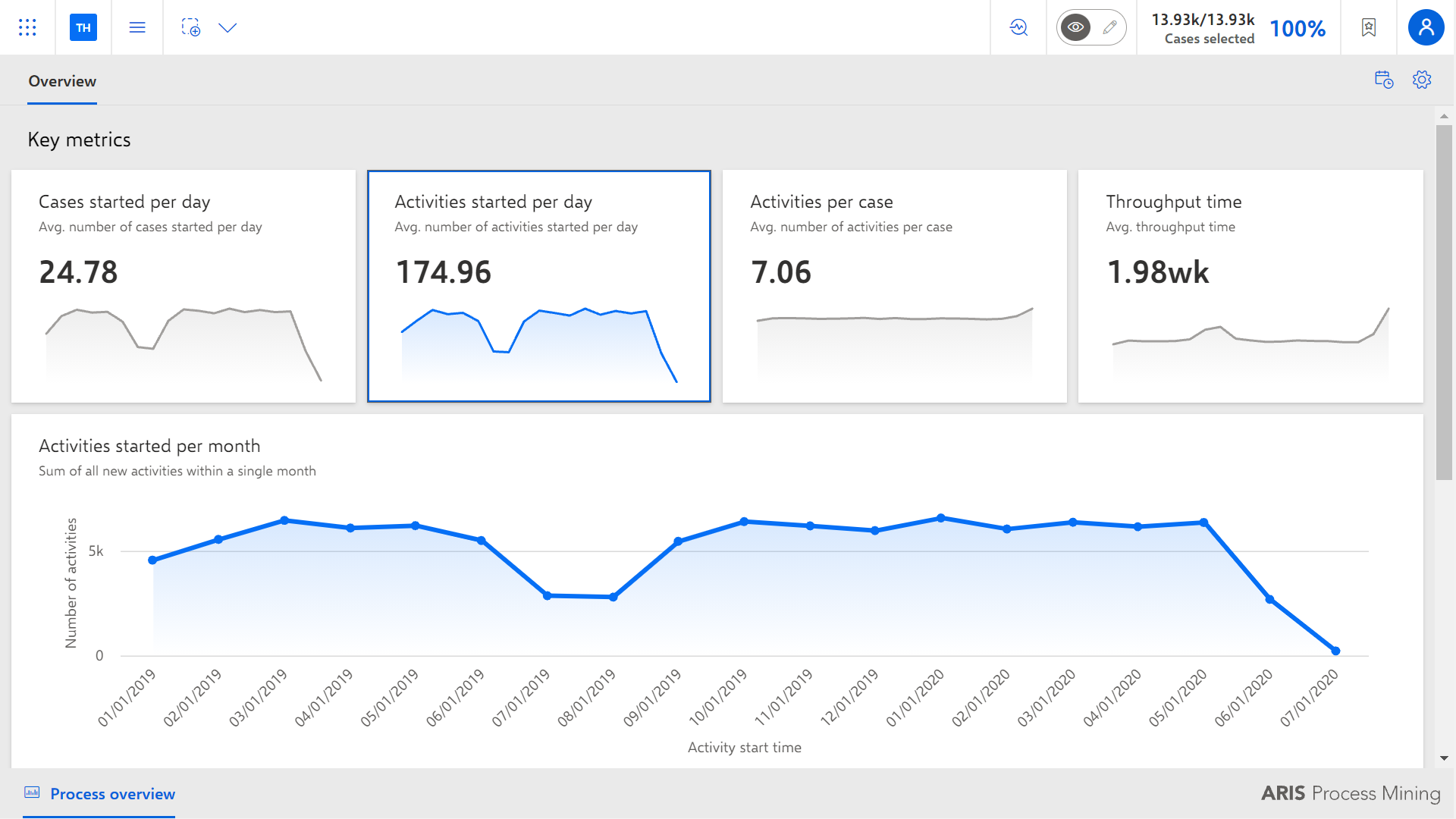This screenshot has width=1456, height=819.
Task: Click the 03/01/2019 data point
Action: pos(284,520)
